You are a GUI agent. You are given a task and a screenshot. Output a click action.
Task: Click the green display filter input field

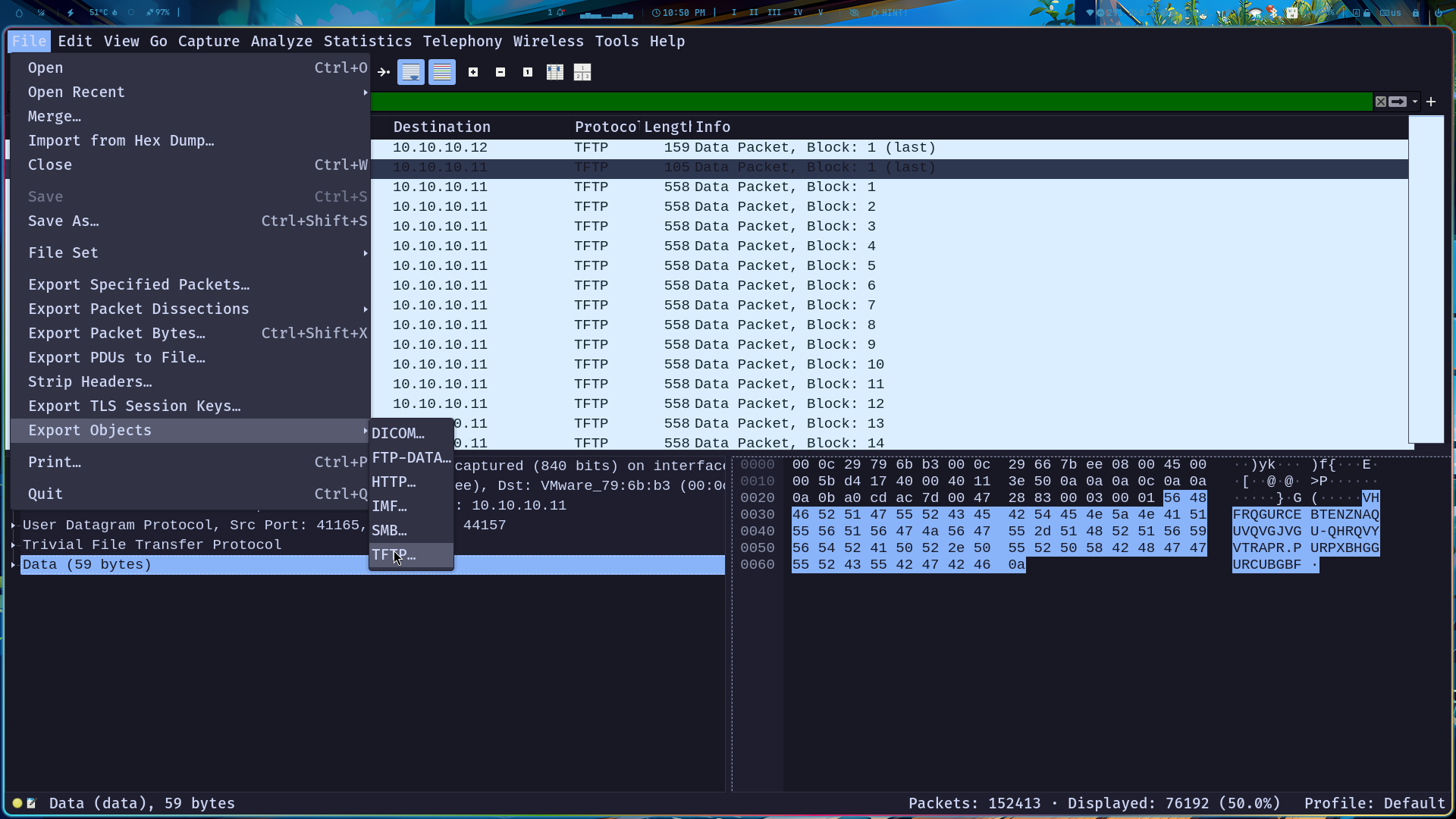pos(871,102)
